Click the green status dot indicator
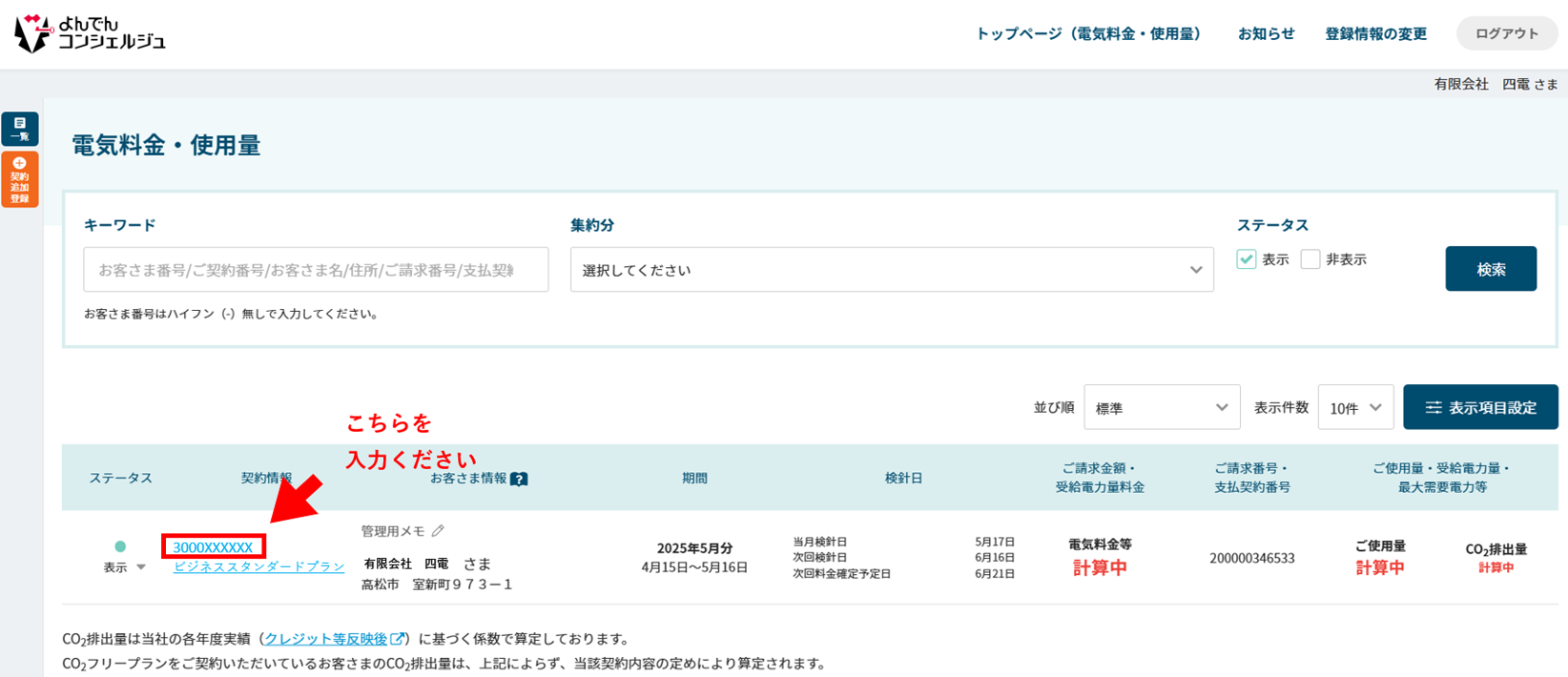This screenshot has height=677, width=1568. coord(120,546)
